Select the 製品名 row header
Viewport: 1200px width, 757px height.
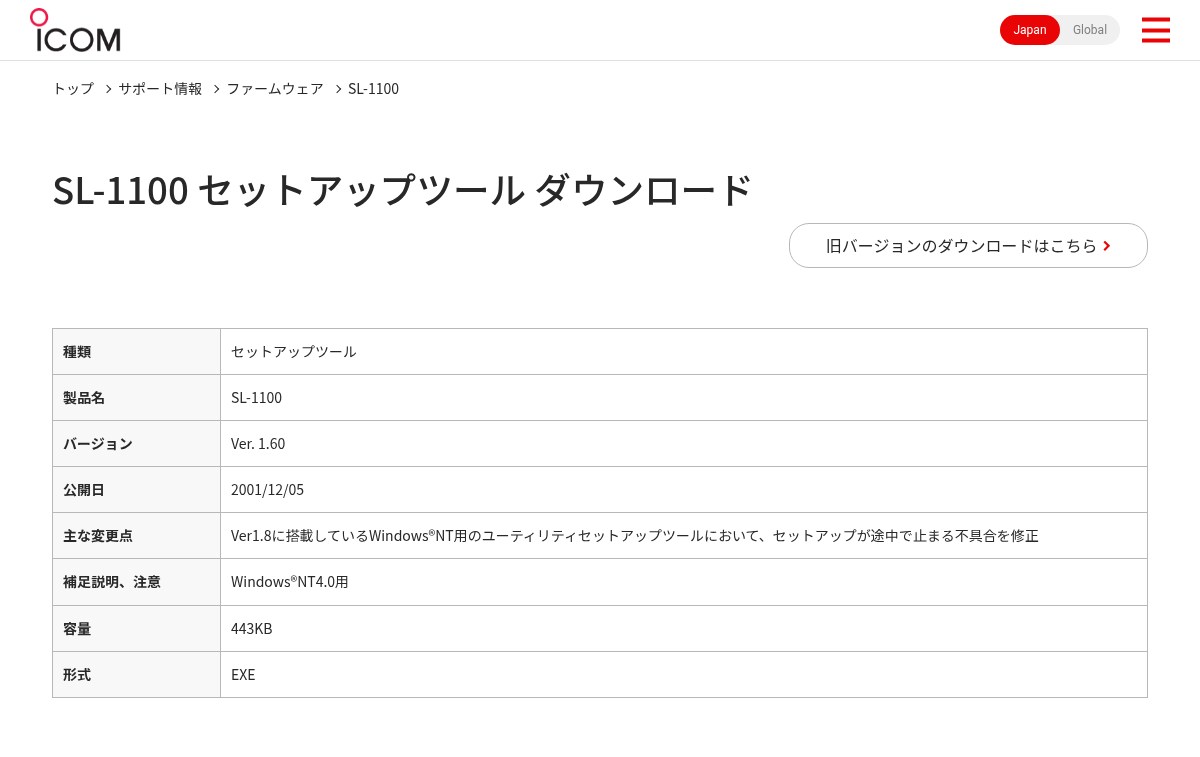(136, 398)
